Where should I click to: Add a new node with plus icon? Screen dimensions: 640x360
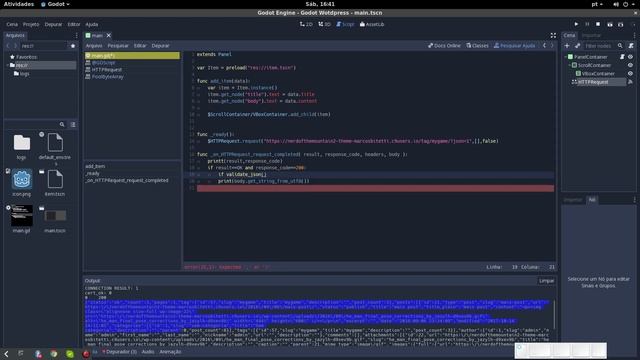coord(567,46)
